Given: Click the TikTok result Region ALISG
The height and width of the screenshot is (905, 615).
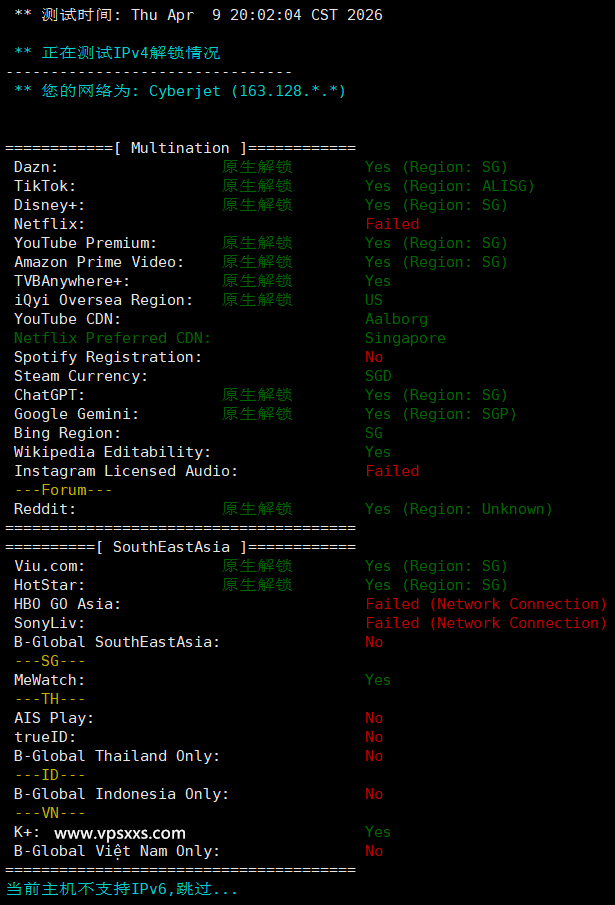Looking at the screenshot, I should (x=449, y=186).
